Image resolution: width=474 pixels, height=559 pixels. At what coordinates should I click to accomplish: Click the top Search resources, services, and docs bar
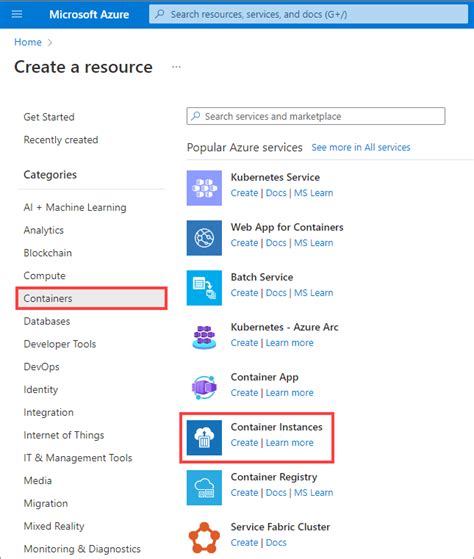click(308, 14)
